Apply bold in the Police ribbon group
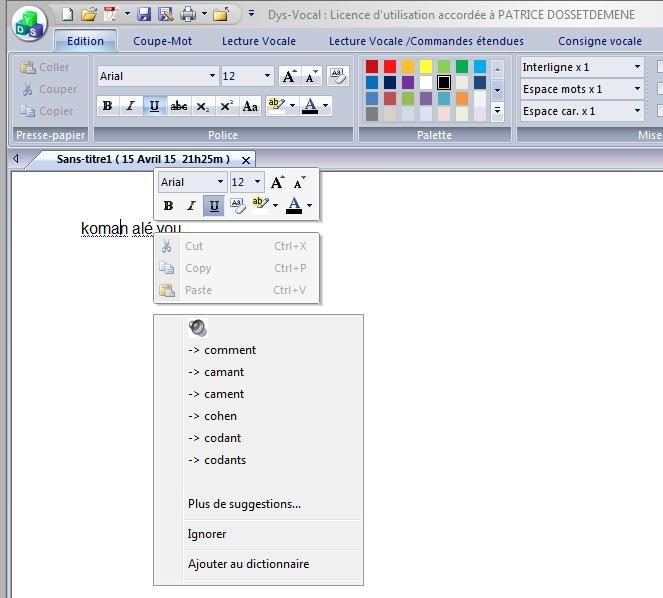 point(107,106)
